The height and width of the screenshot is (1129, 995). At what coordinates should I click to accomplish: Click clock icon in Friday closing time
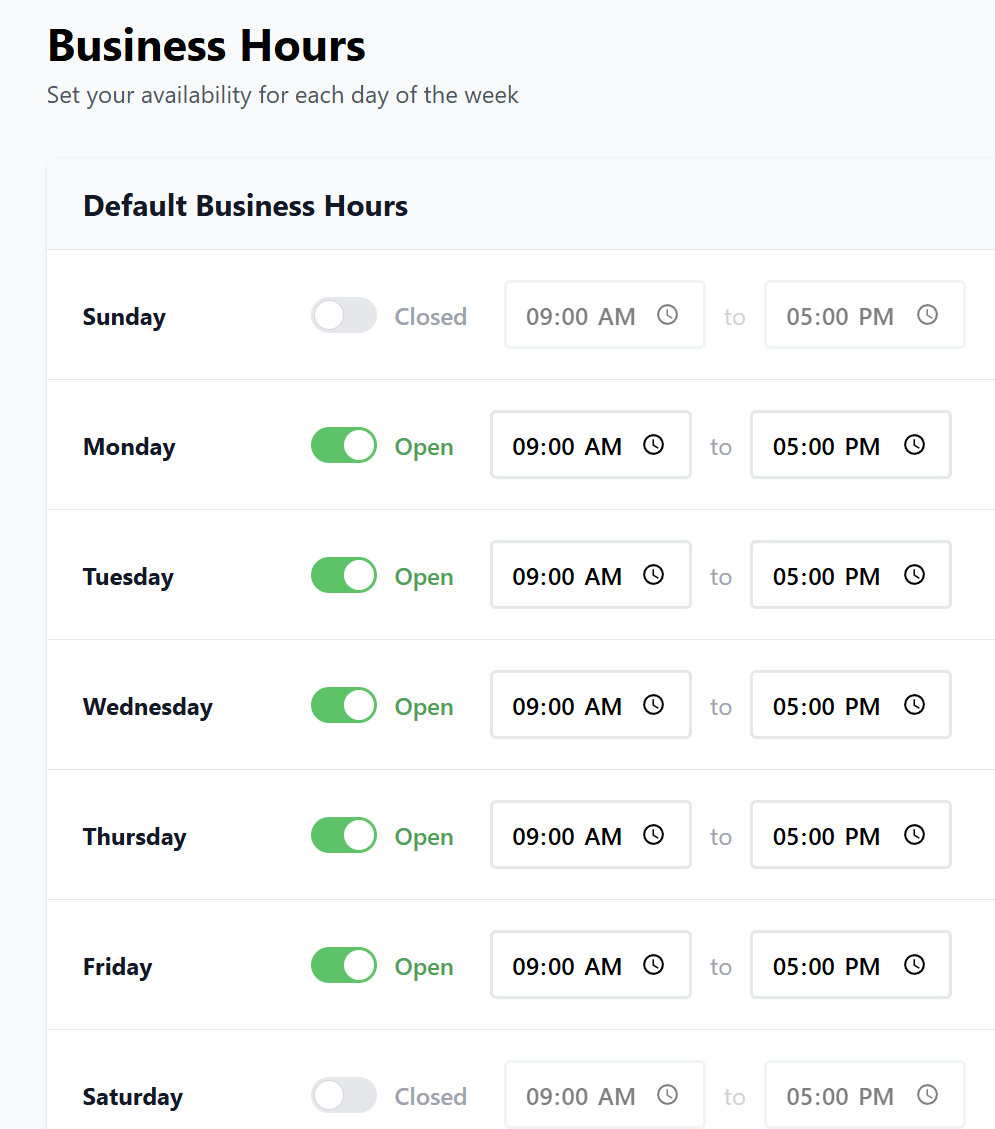point(914,965)
